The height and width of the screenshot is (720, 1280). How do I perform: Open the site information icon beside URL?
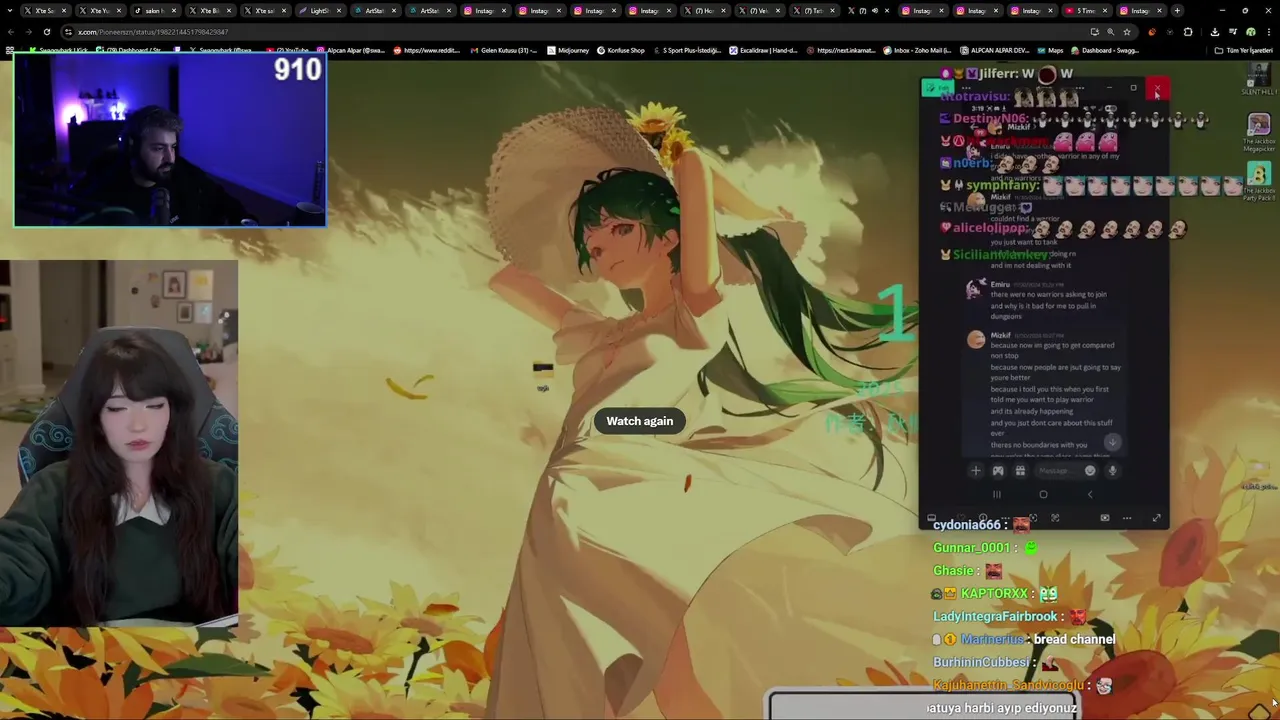coord(68,31)
